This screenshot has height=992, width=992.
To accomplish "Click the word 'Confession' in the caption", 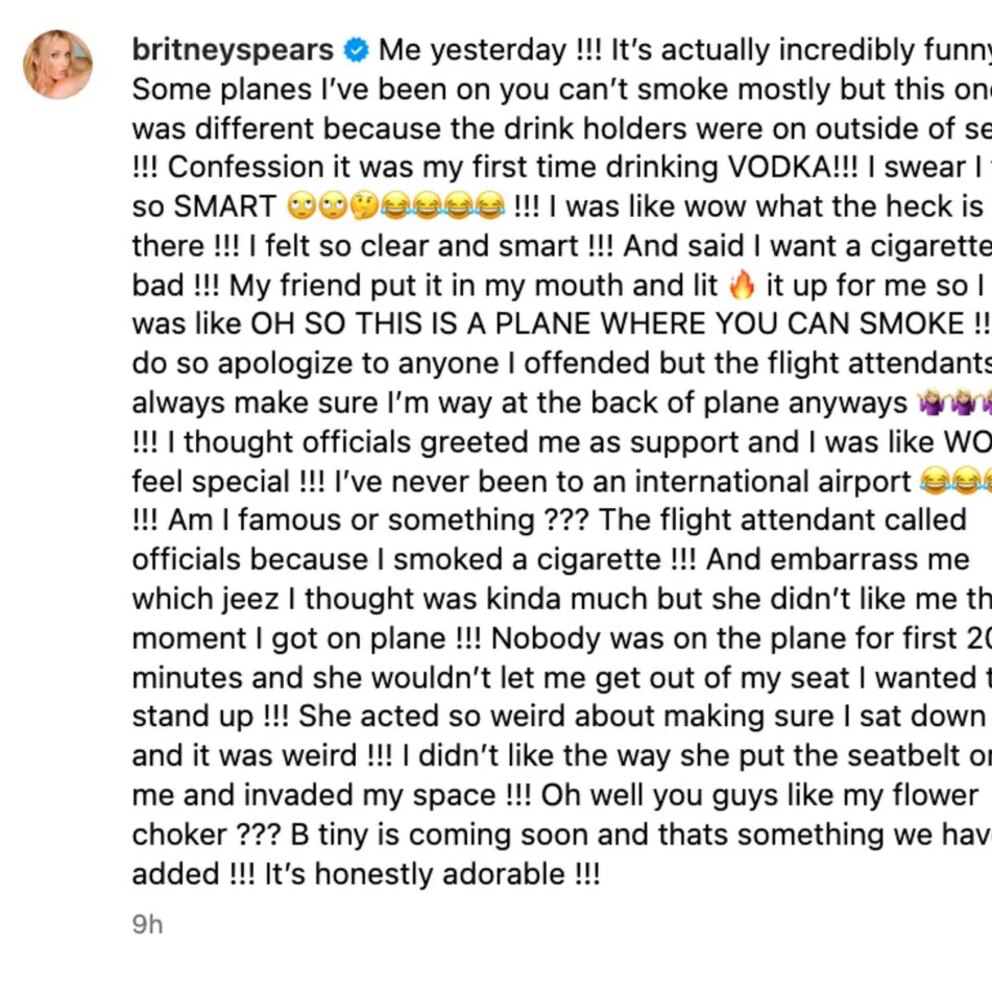I will (240, 167).
